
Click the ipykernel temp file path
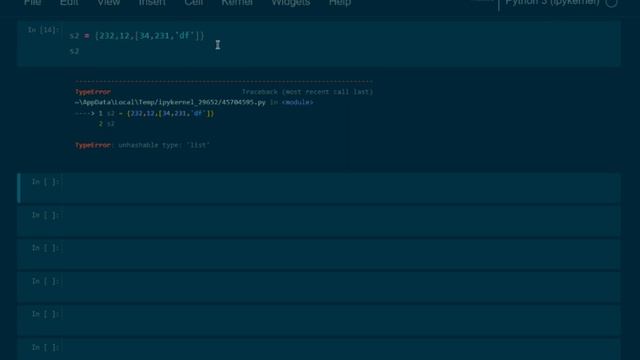(170, 102)
